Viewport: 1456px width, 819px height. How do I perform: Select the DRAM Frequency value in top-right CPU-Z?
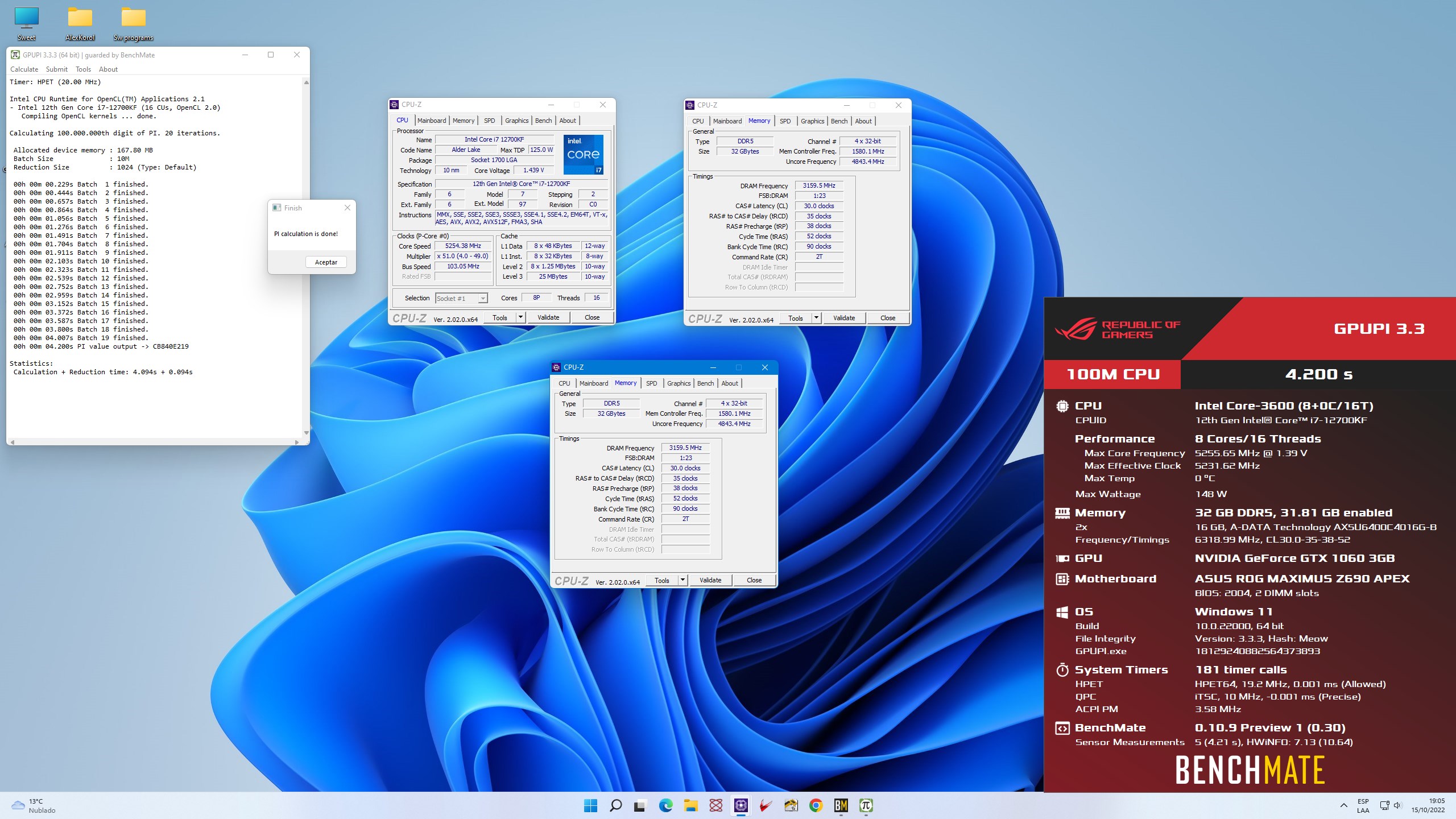[819, 185]
